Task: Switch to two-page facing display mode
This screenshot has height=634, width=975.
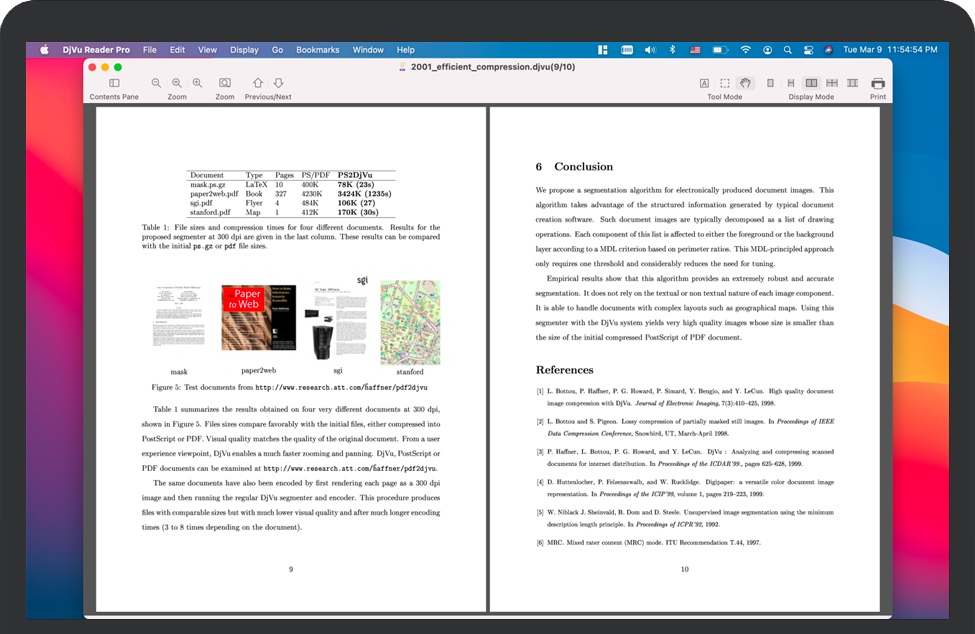Action: [811, 83]
